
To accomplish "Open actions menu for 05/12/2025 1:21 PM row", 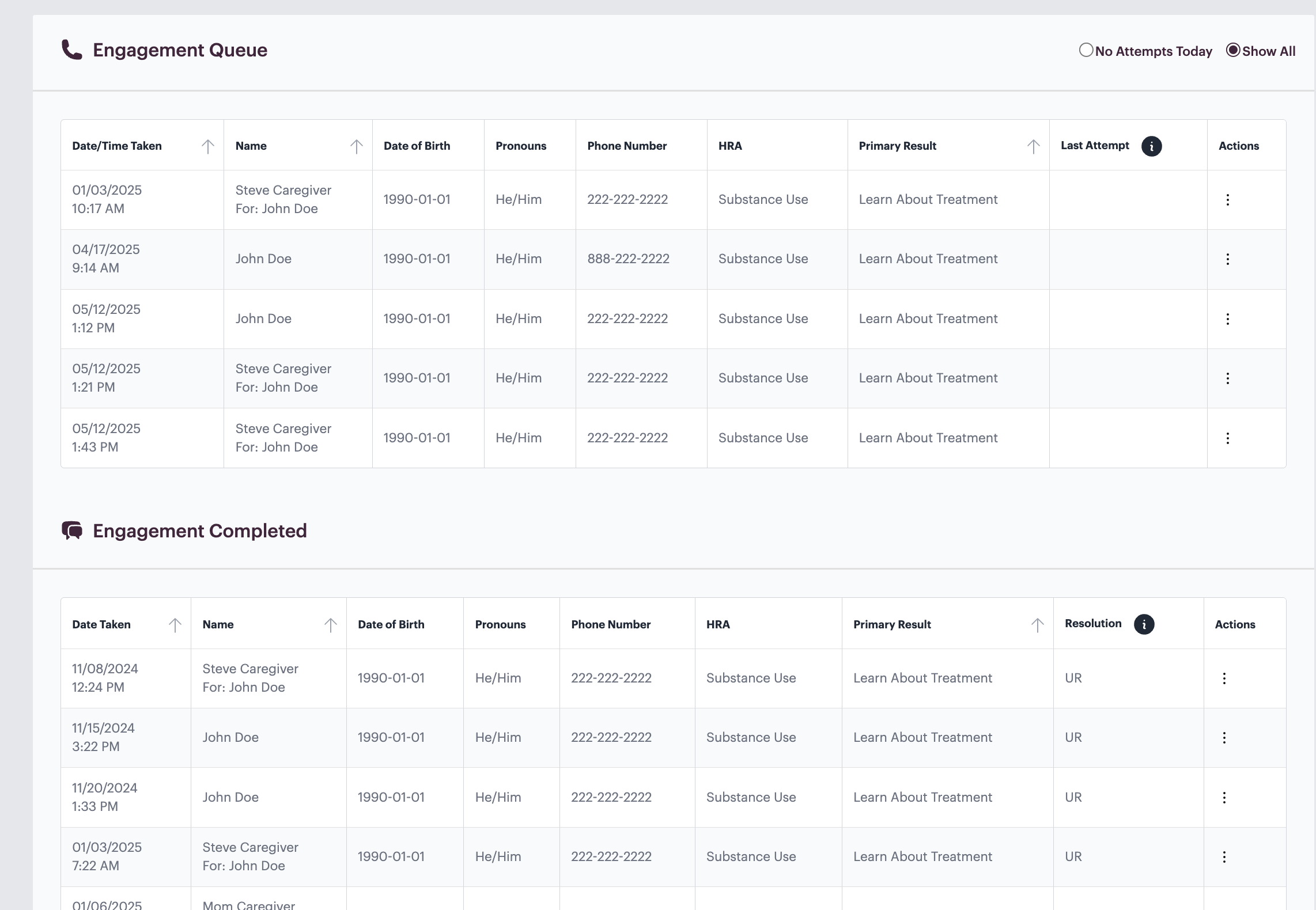I will 1228,378.
